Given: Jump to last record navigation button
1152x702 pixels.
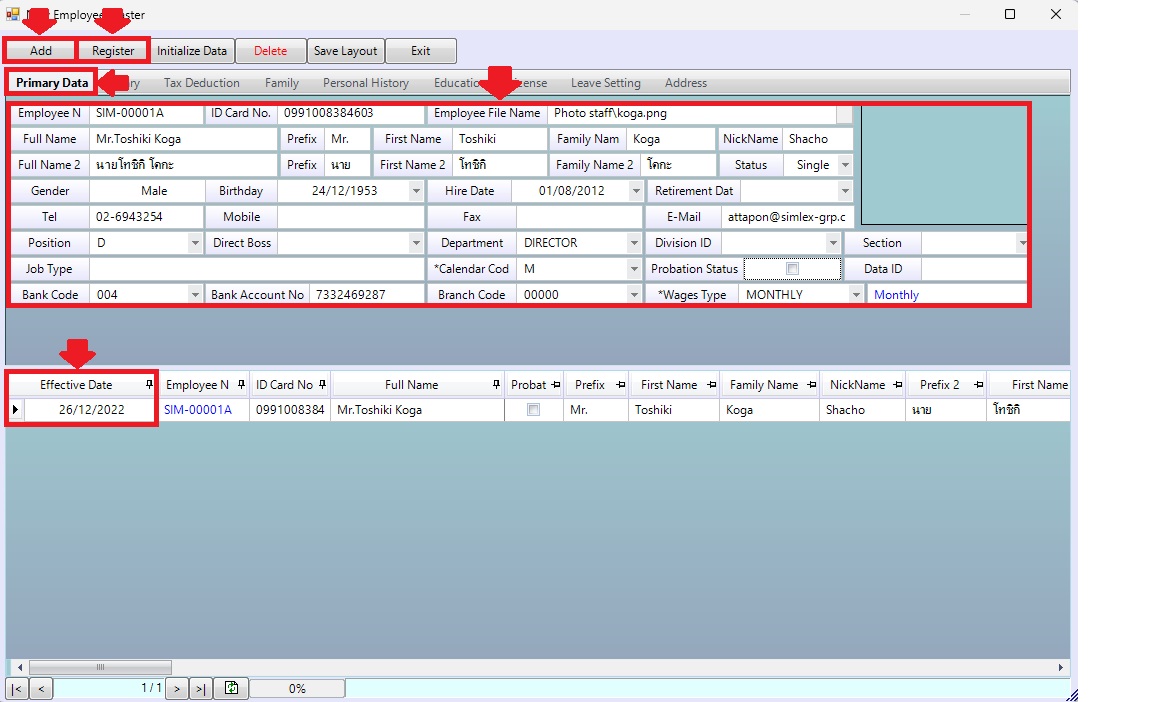Looking at the screenshot, I should (x=201, y=688).
